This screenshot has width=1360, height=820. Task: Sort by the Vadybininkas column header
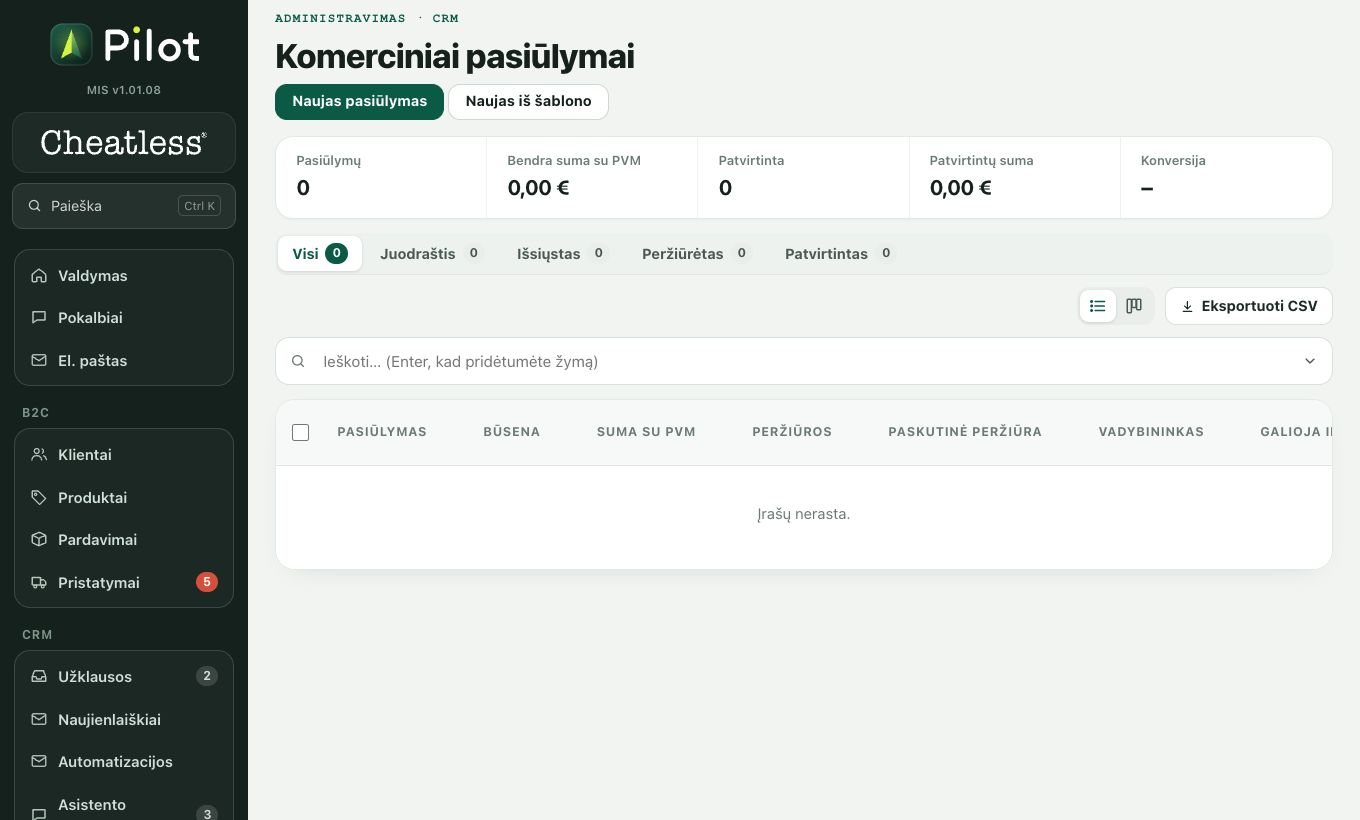tap(1151, 432)
